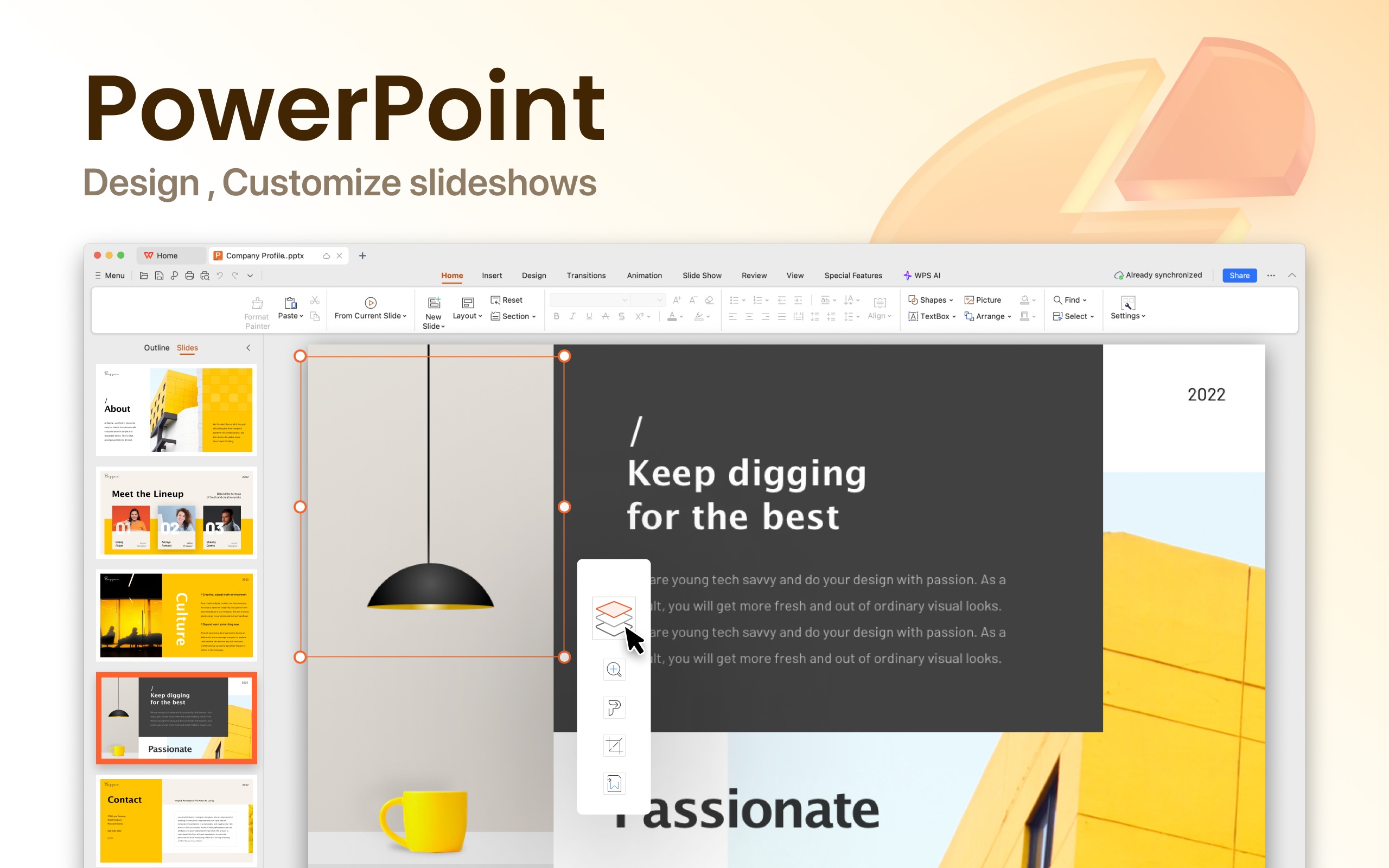Click the save icon in quick toolbar

159,276
